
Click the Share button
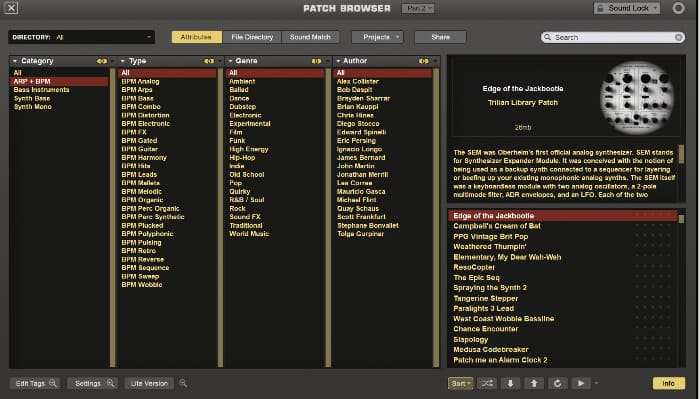point(441,37)
